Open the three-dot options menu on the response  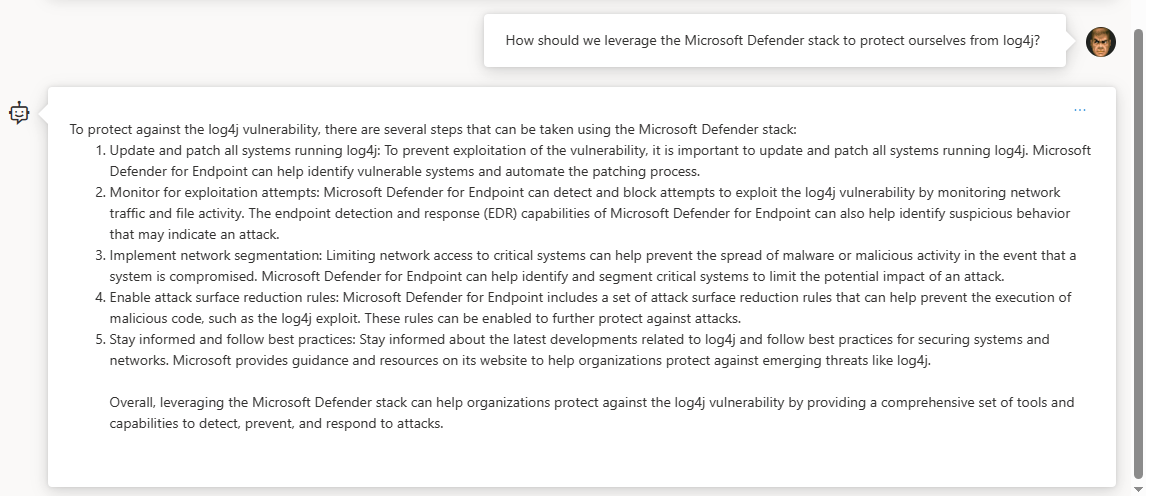1079,110
